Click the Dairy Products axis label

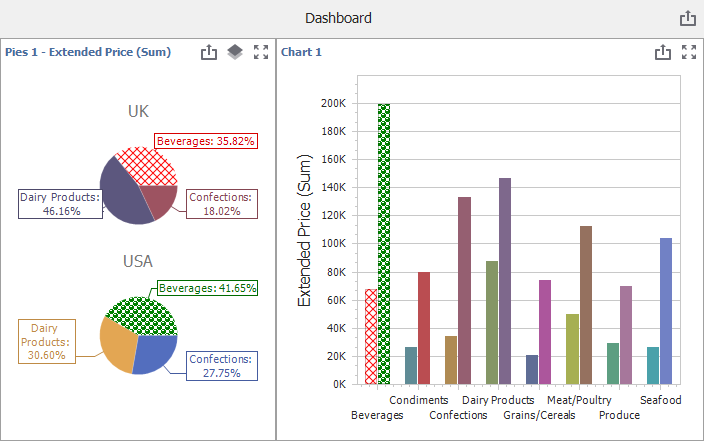click(498, 400)
